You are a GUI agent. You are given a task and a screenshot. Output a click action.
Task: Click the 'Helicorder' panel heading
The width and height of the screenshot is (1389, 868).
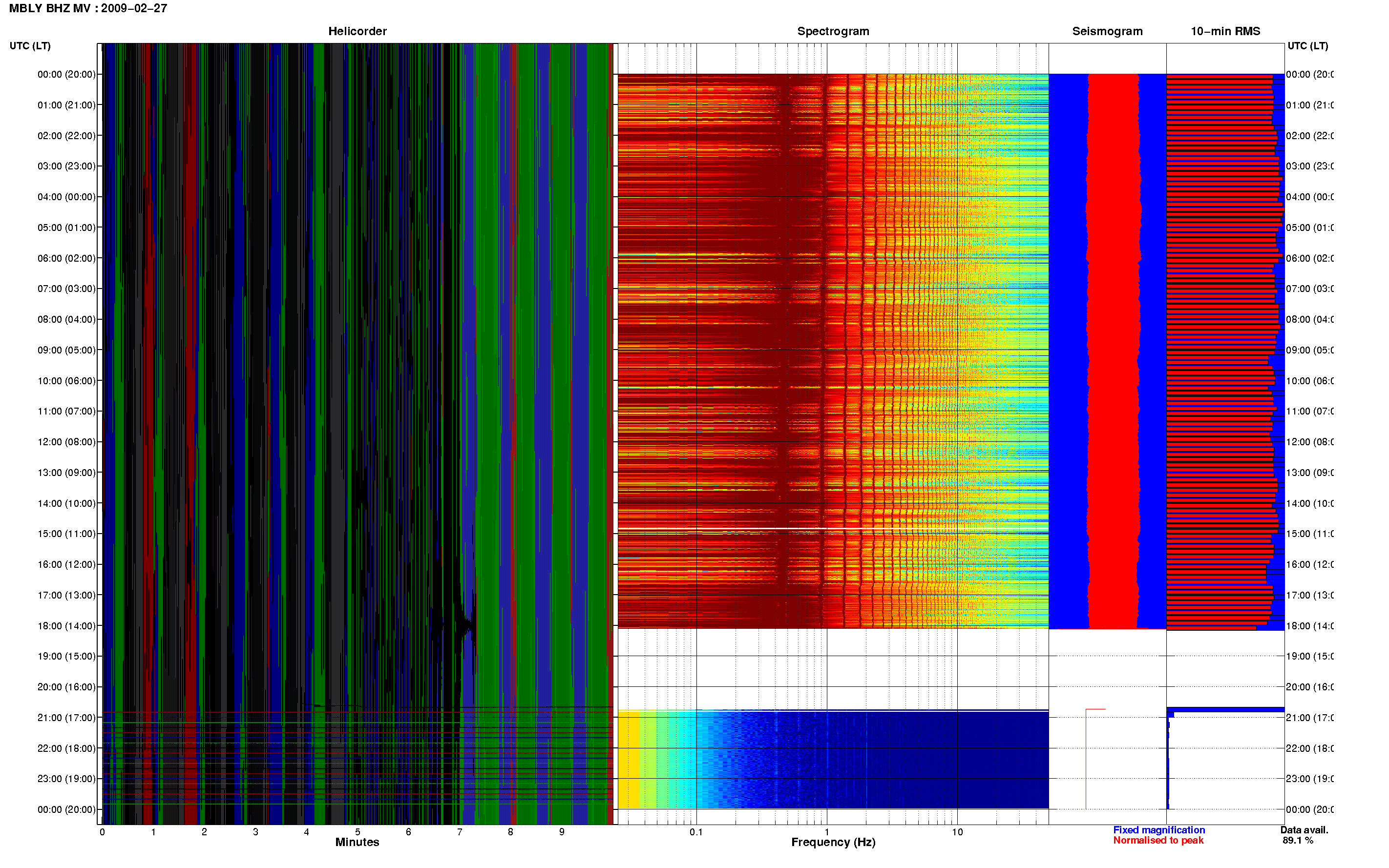click(357, 31)
